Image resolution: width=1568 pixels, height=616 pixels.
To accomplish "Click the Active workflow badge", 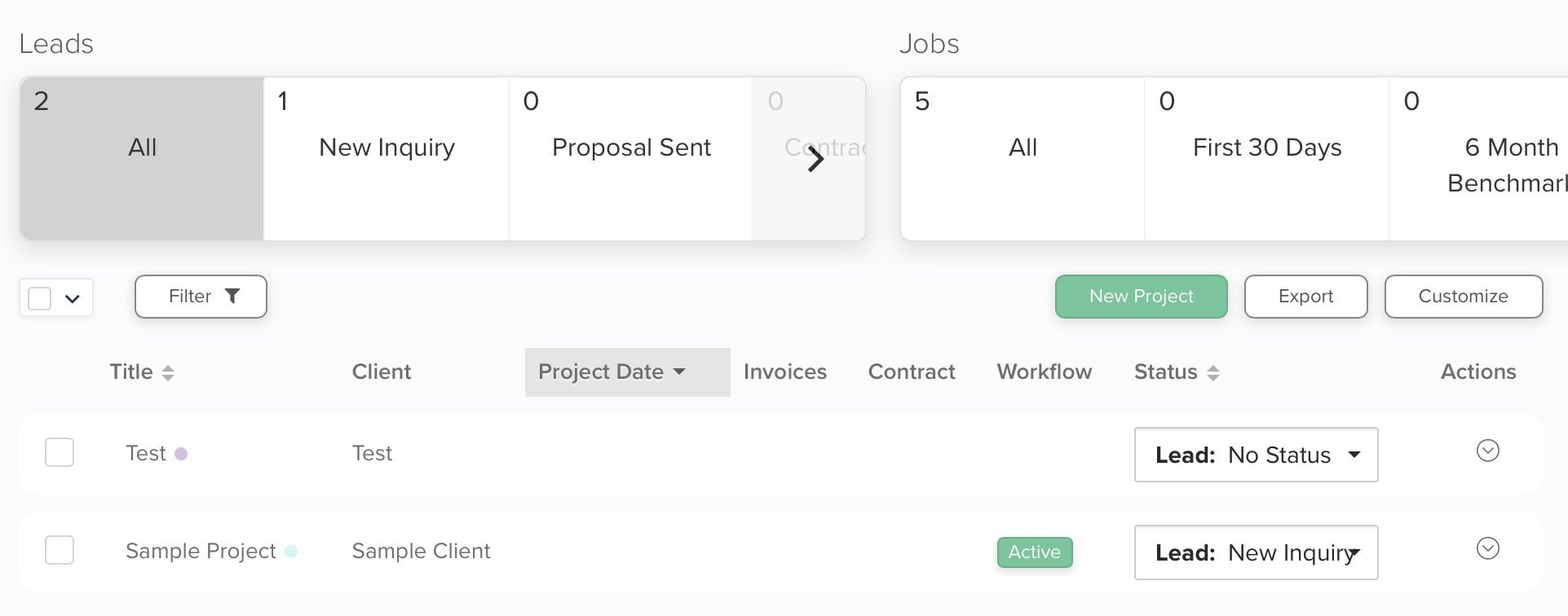I will coord(1035,552).
